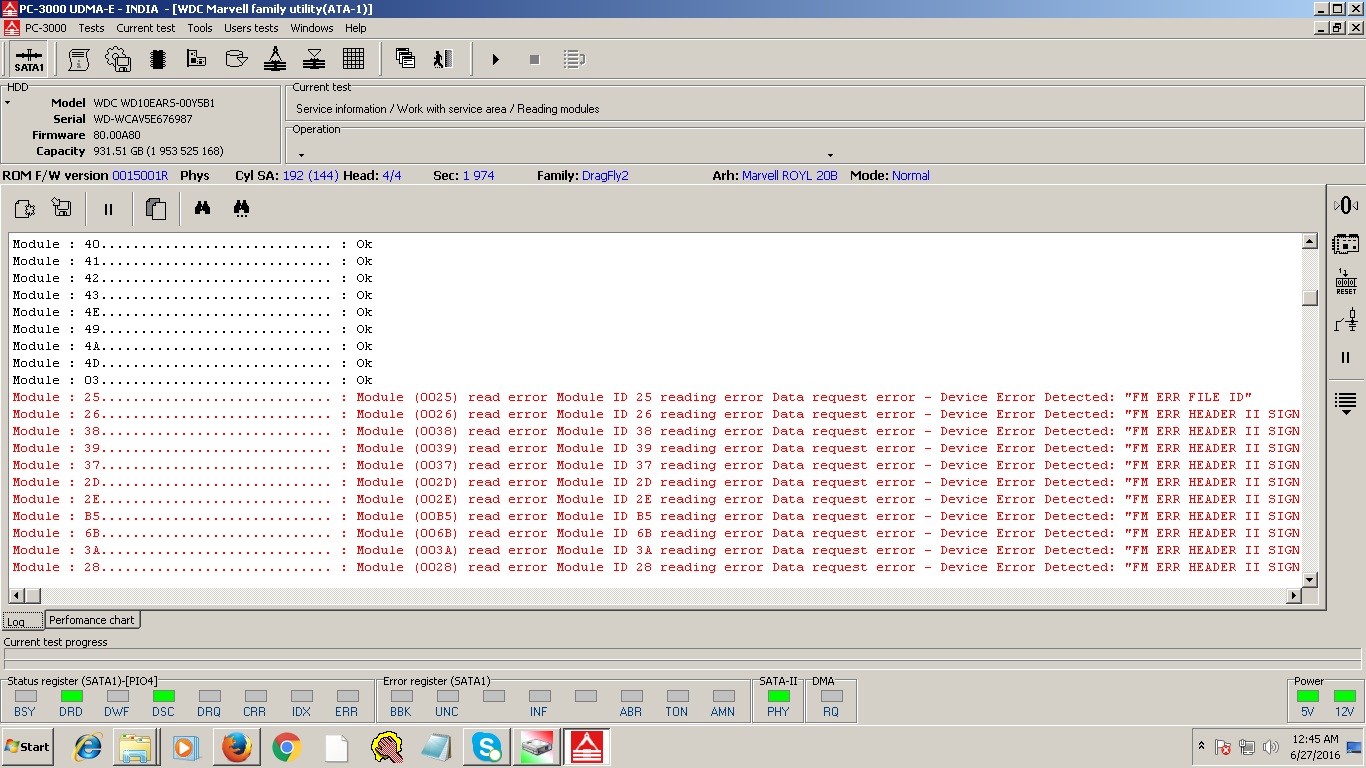This screenshot has width=1366, height=768.
Task: Open the Windows menu
Action: click(312, 28)
